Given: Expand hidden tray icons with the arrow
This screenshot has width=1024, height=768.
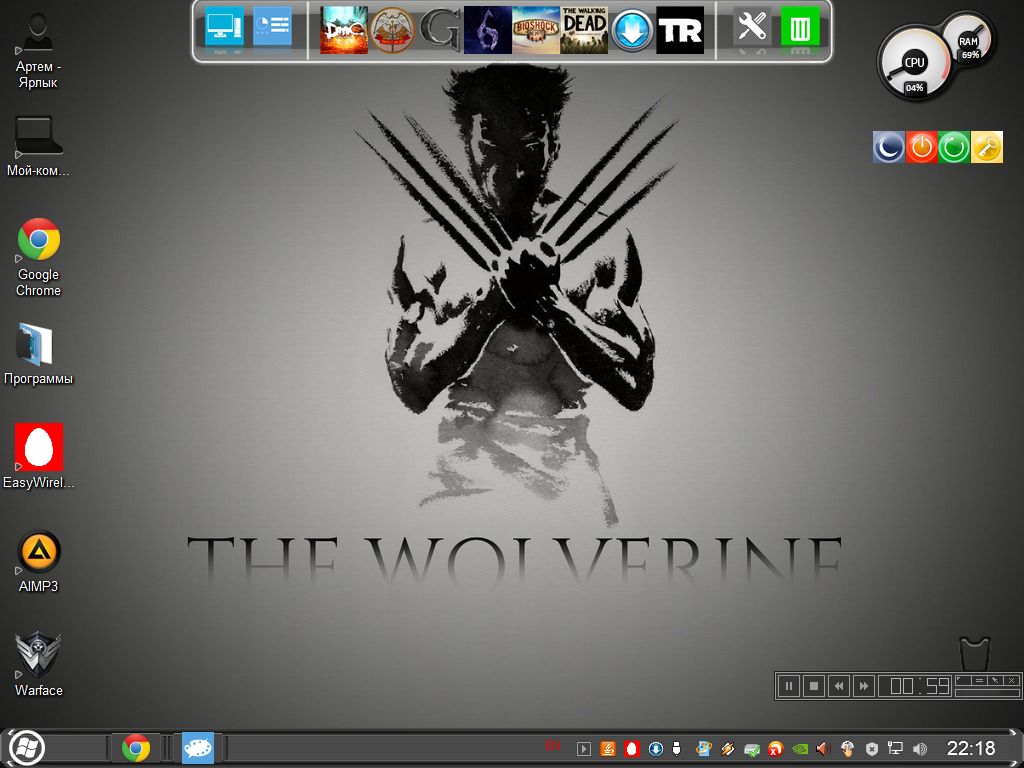Looking at the screenshot, I should coord(584,749).
